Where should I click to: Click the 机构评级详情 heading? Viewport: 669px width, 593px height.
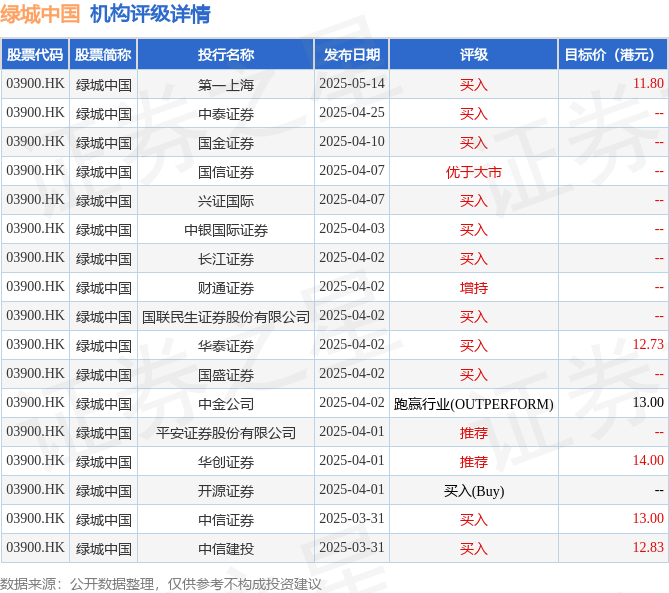click(x=150, y=14)
